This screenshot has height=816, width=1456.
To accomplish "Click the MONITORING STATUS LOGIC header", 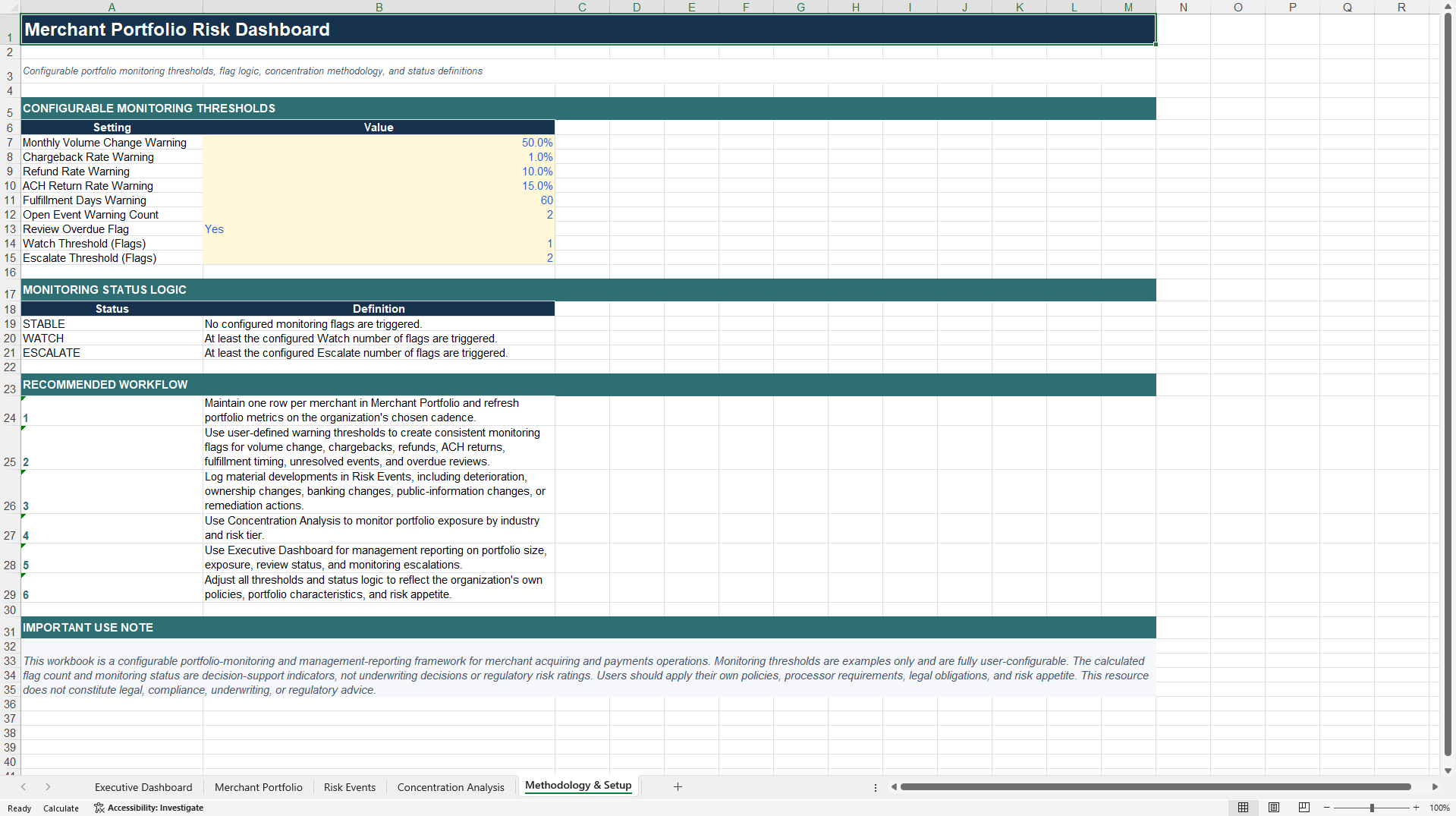I will click(588, 290).
